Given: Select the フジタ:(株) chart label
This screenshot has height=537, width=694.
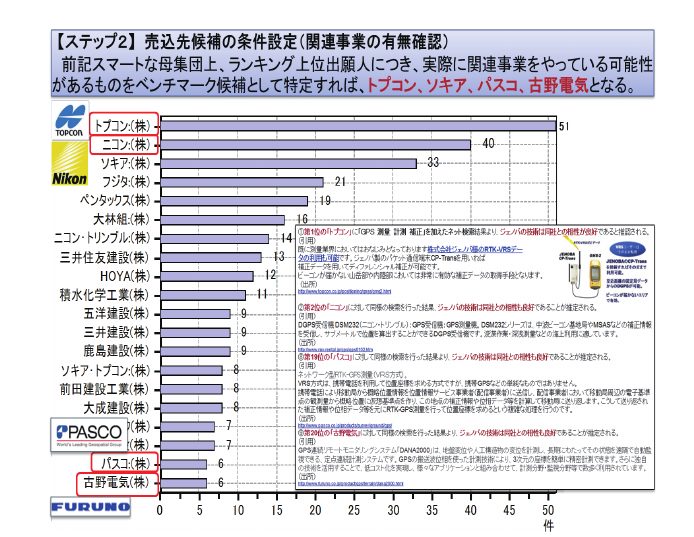Looking at the screenshot, I should (126, 182).
